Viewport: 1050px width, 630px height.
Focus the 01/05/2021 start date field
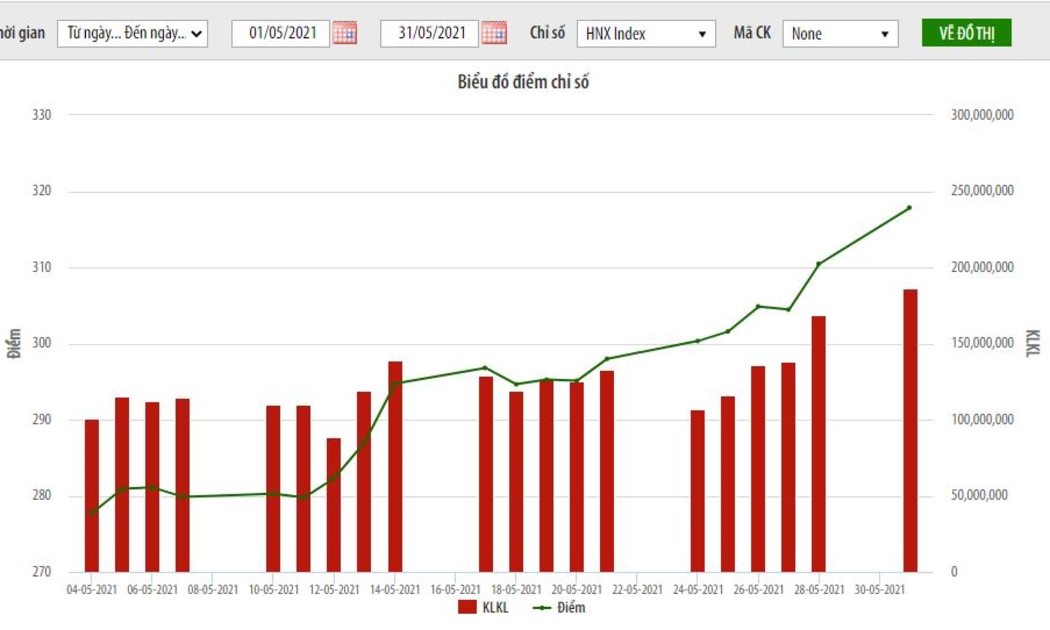click(281, 33)
